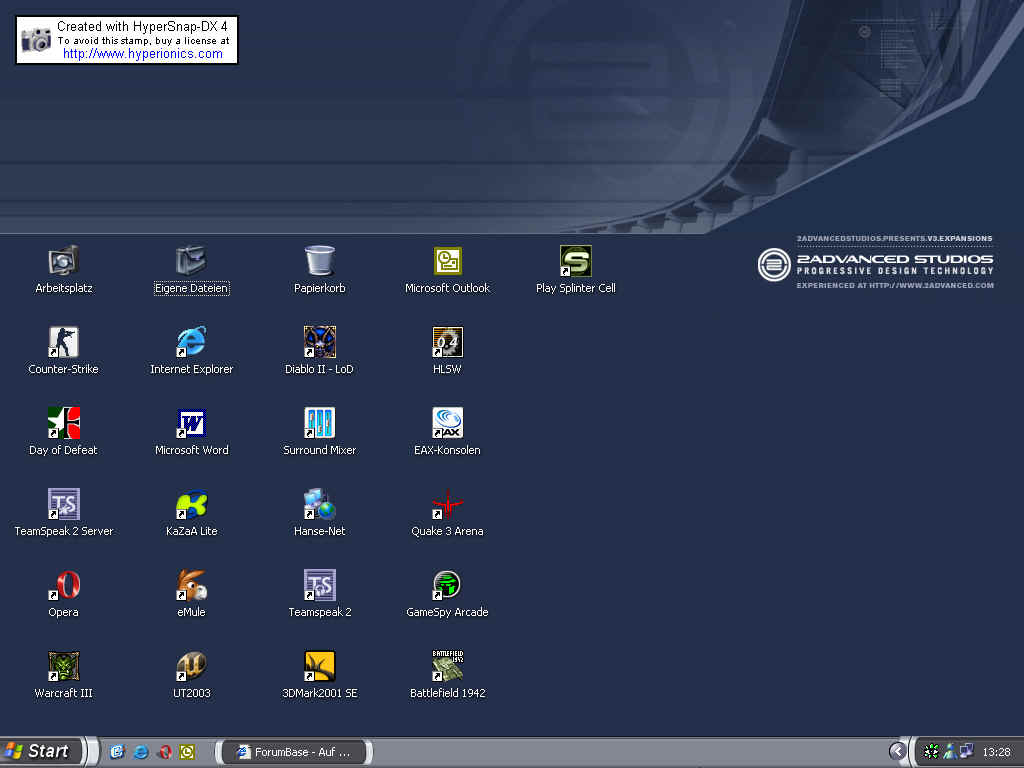Click the "Quake 3 Arena" label text
The image size is (1024, 768).
(447, 531)
